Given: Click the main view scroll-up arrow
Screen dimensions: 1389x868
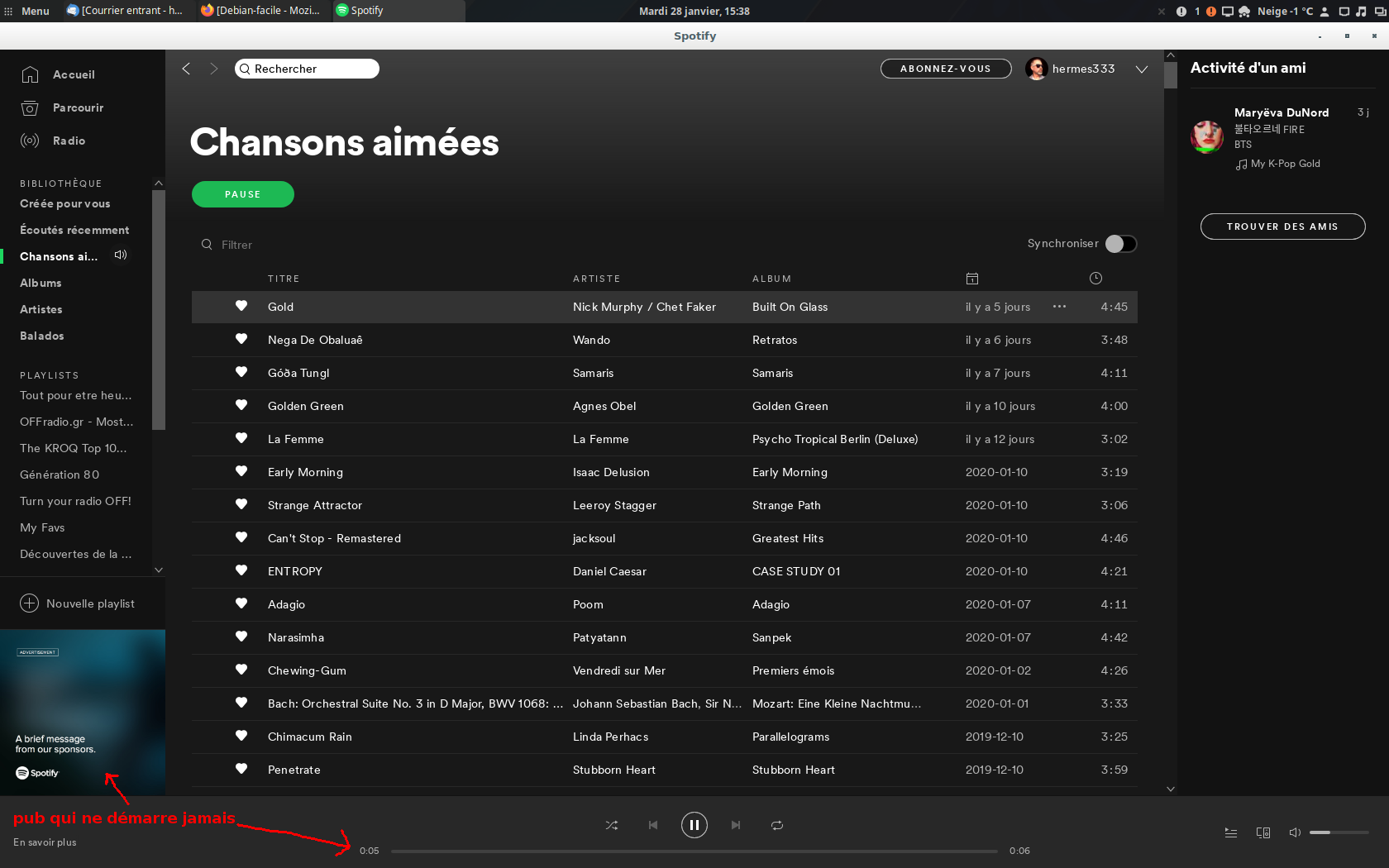Looking at the screenshot, I should (x=1171, y=55).
